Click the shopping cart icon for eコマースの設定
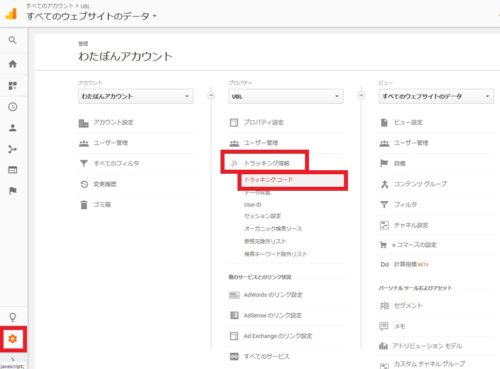This screenshot has height=369, width=500. pyautogui.click(x=383, y=245)
